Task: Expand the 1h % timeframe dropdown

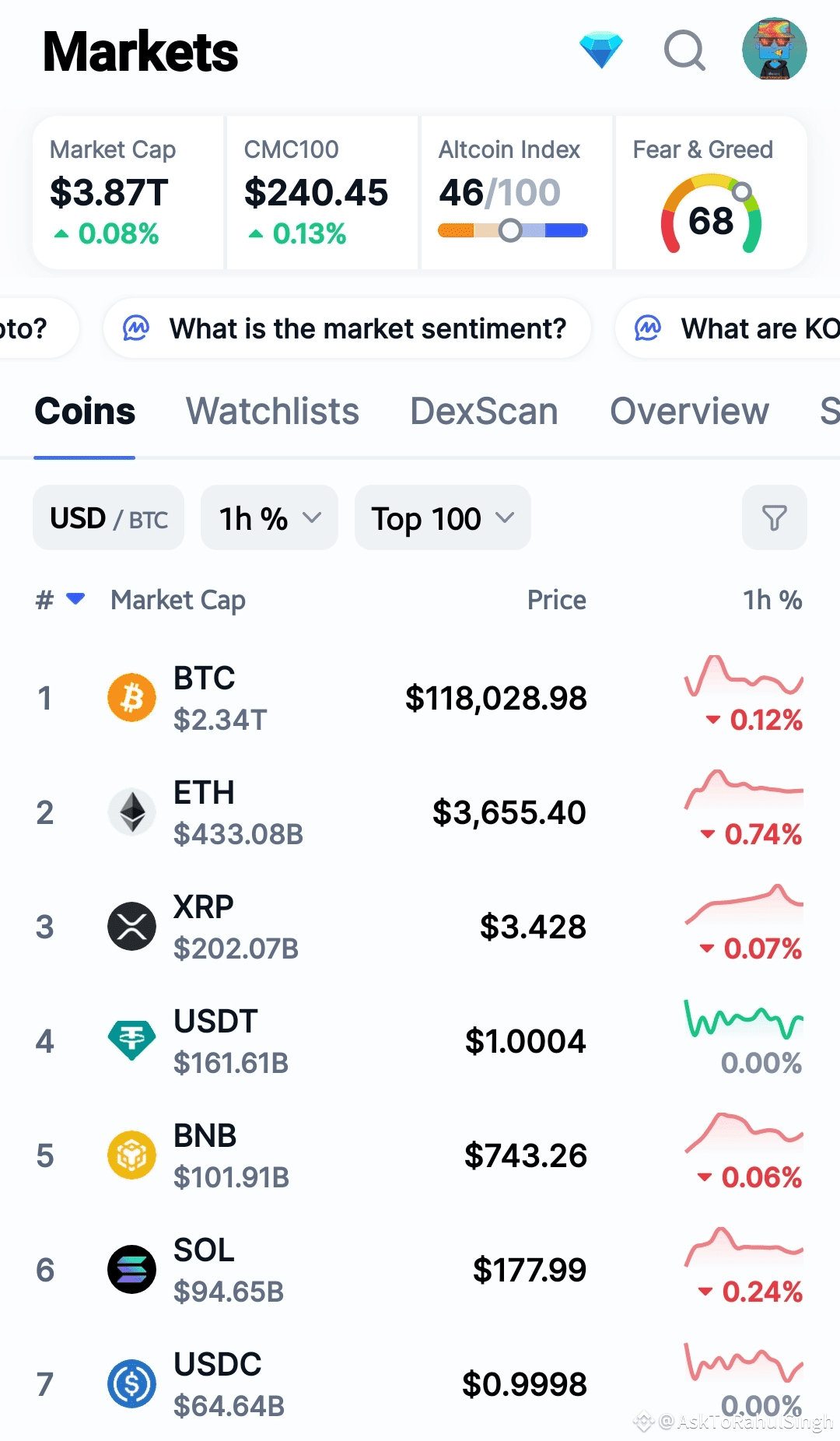Action: [269, 518]
